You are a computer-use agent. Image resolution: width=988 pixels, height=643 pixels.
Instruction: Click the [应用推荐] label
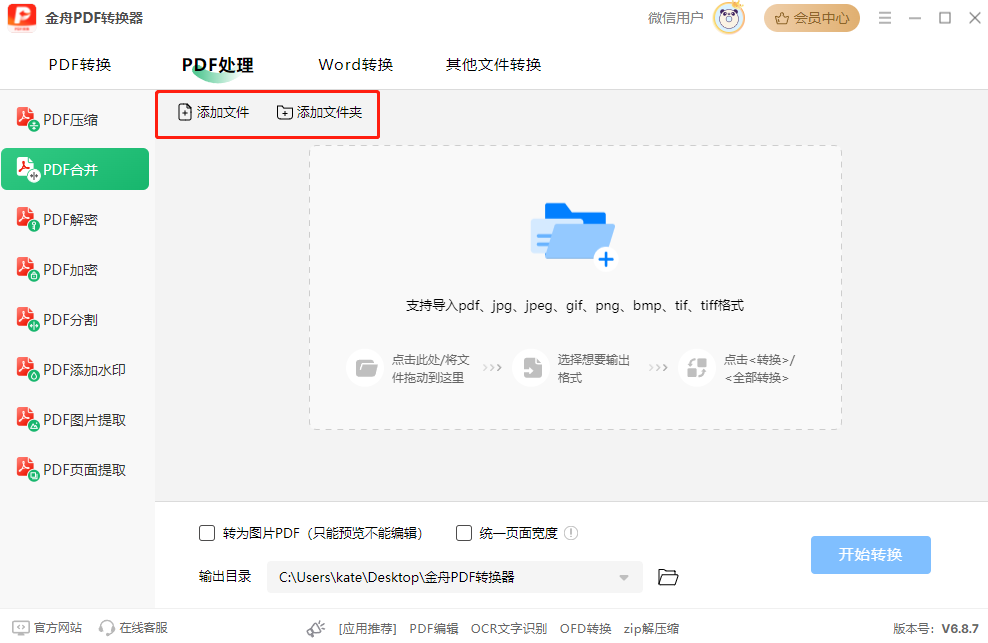(367, 629)
